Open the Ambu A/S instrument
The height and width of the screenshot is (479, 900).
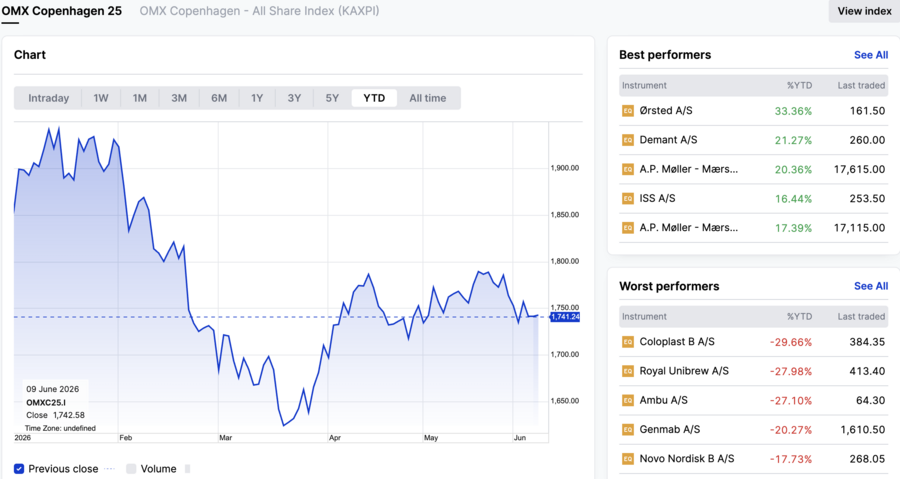point(664,400)
